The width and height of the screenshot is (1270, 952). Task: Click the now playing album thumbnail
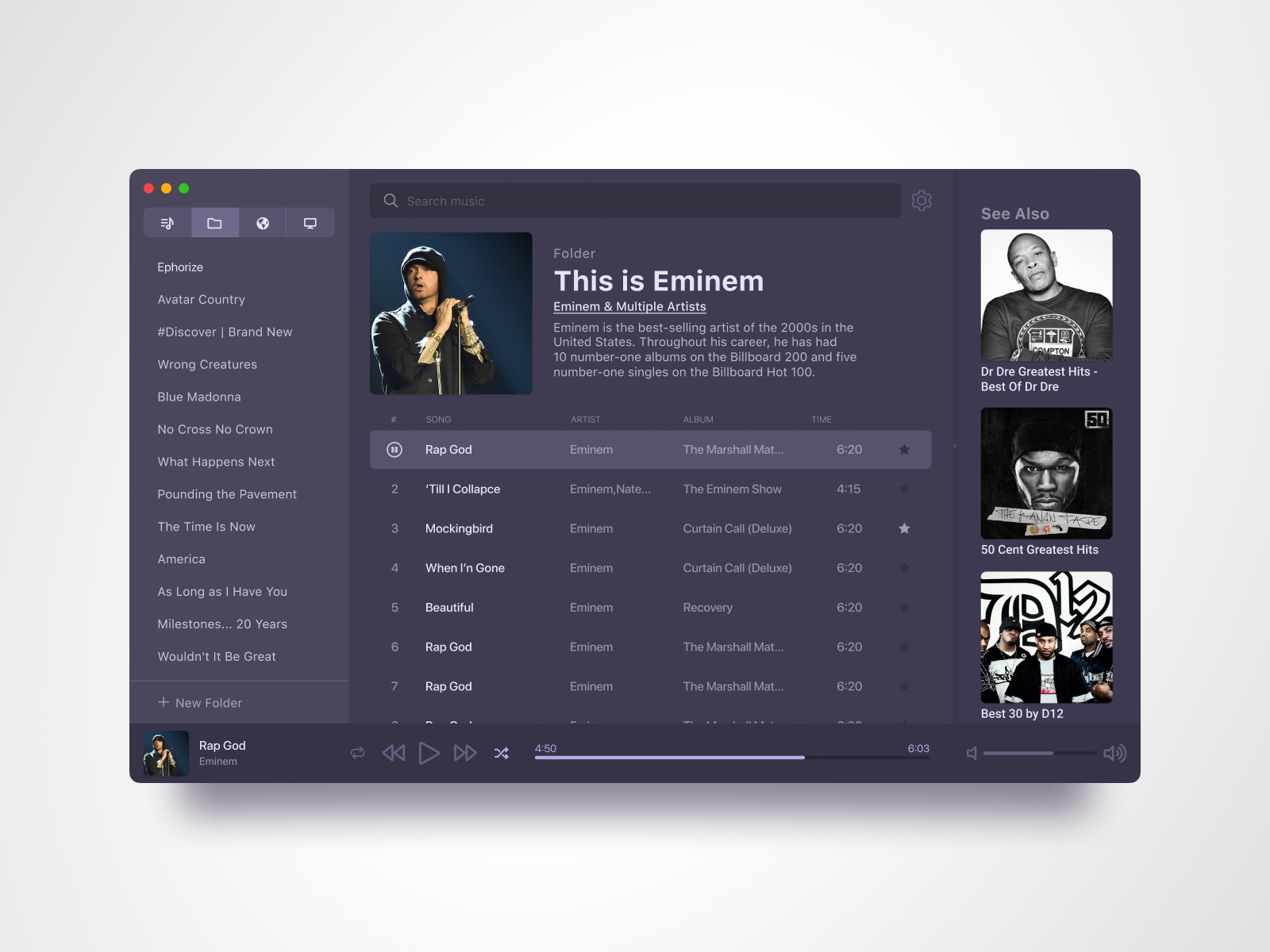click(166, 754)
